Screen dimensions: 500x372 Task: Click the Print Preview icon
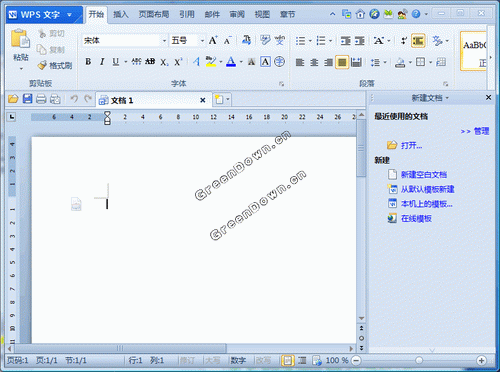55,99
